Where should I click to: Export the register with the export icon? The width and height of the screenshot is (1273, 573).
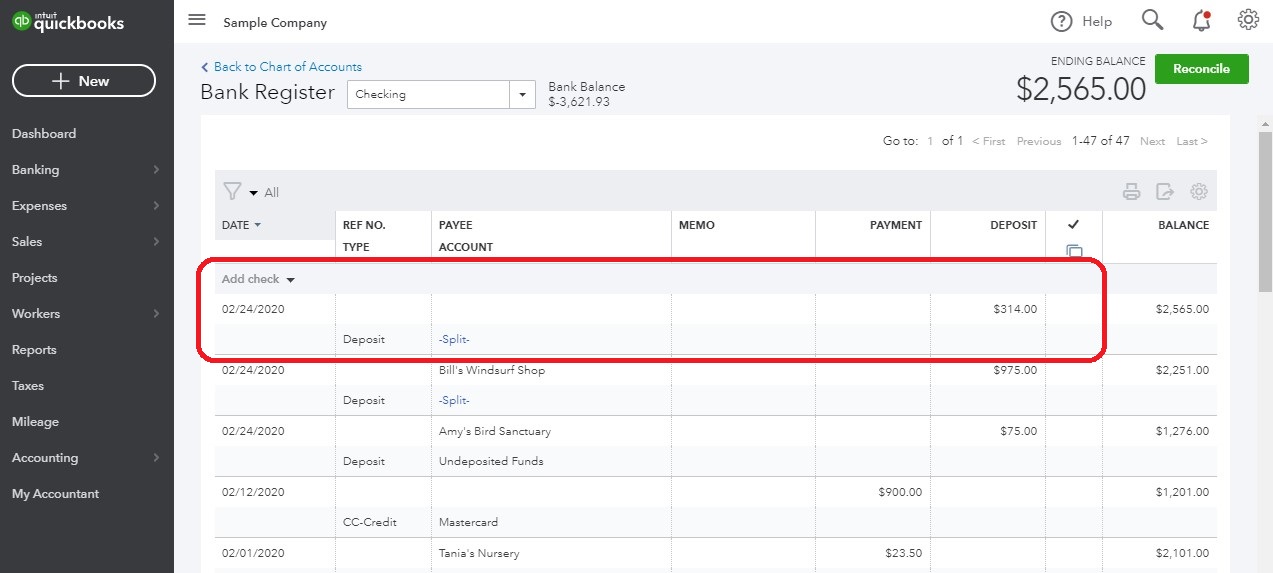(1165, 192)
